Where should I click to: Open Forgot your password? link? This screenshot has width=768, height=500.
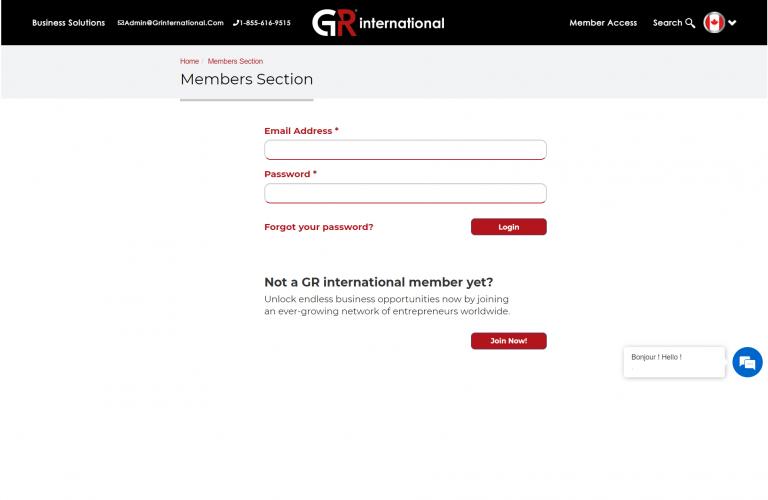[318, 227]
